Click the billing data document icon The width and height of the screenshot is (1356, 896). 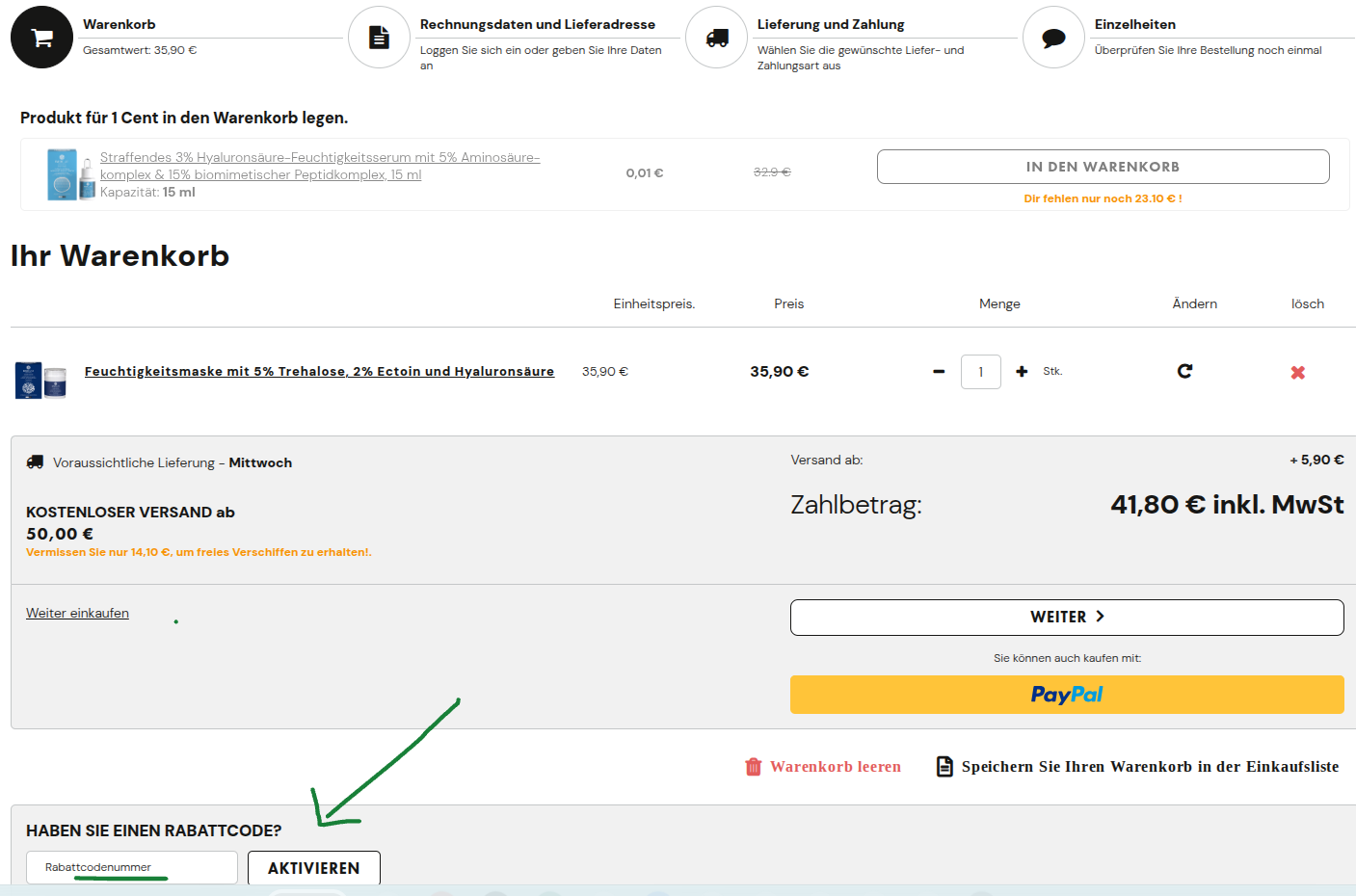pos(379,38)
